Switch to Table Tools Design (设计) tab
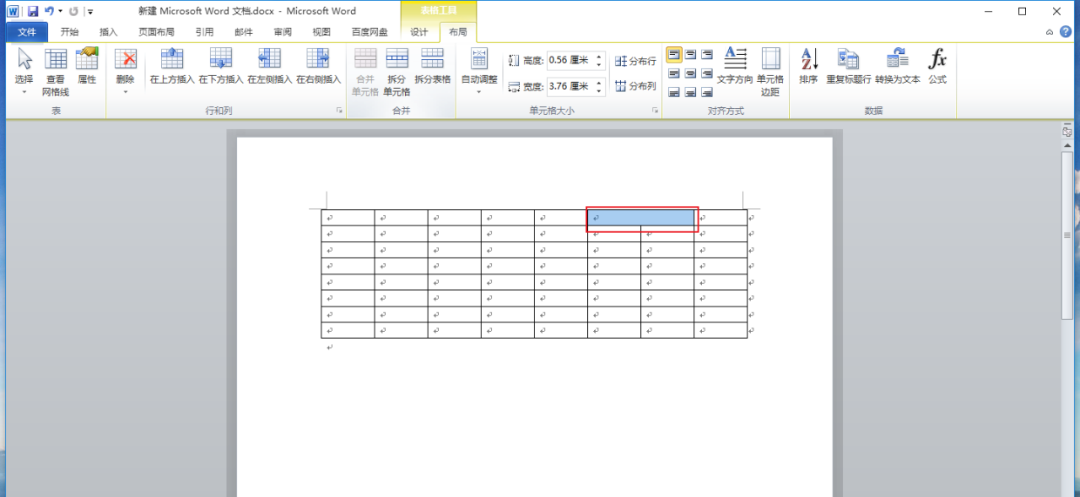The image size is (1080, 497). (419, 32)
